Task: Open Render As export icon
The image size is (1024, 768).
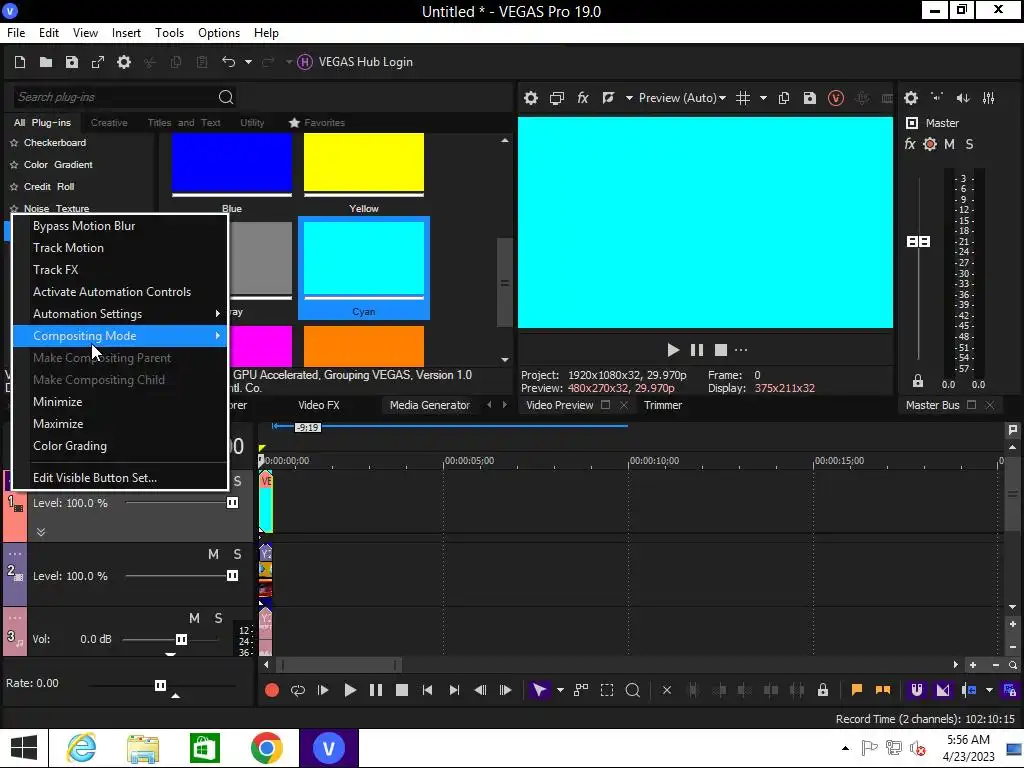Action: pos(98,62)
